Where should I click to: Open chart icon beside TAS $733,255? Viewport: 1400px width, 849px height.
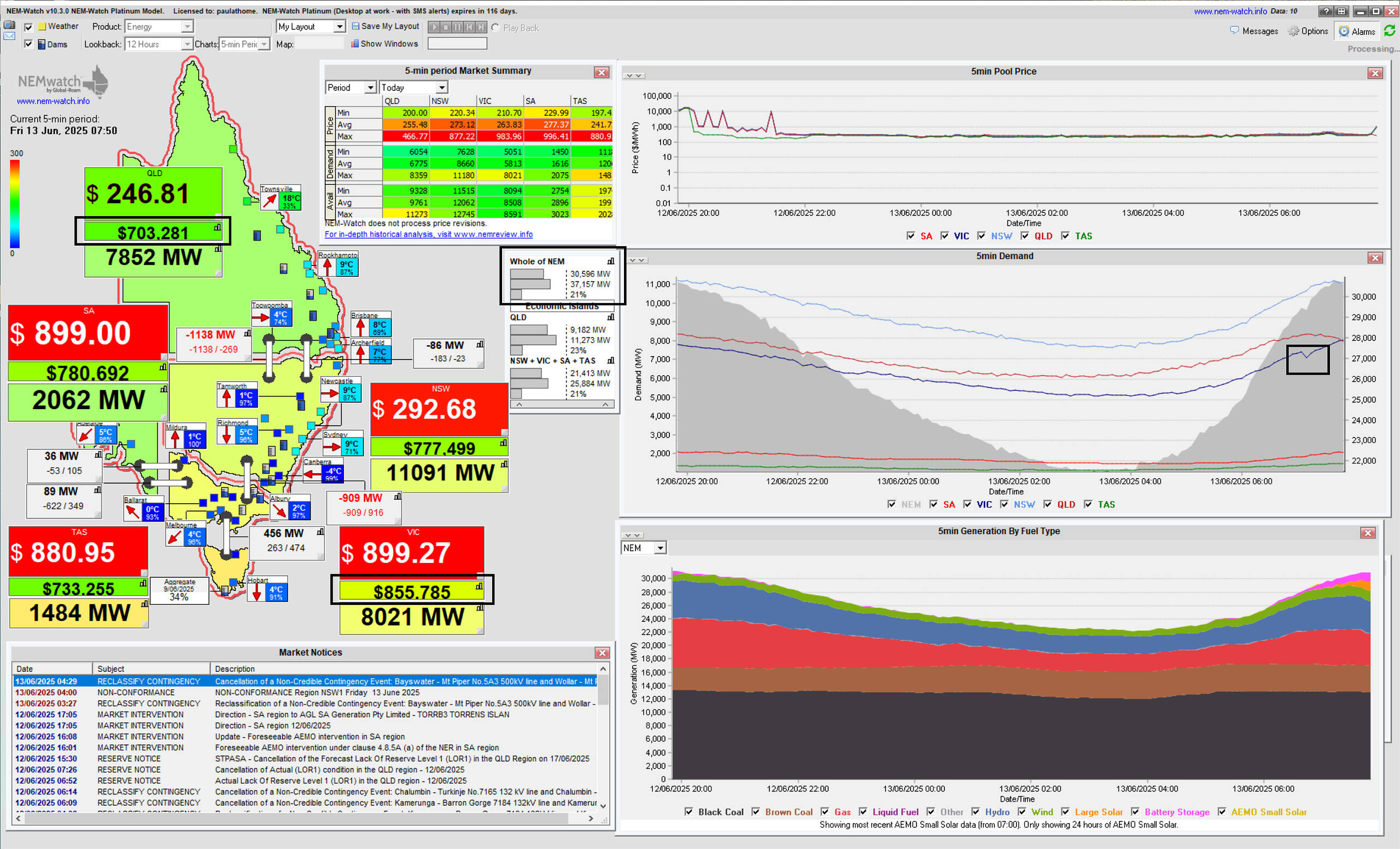(143, 583)
